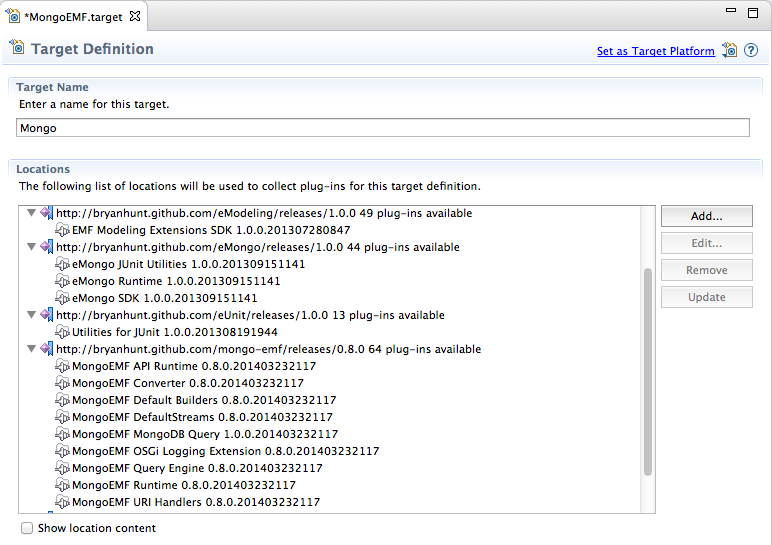Select the MongoEMF URI Handlers entry
This screenshot has width=772, height=545.
coord(196,502)
